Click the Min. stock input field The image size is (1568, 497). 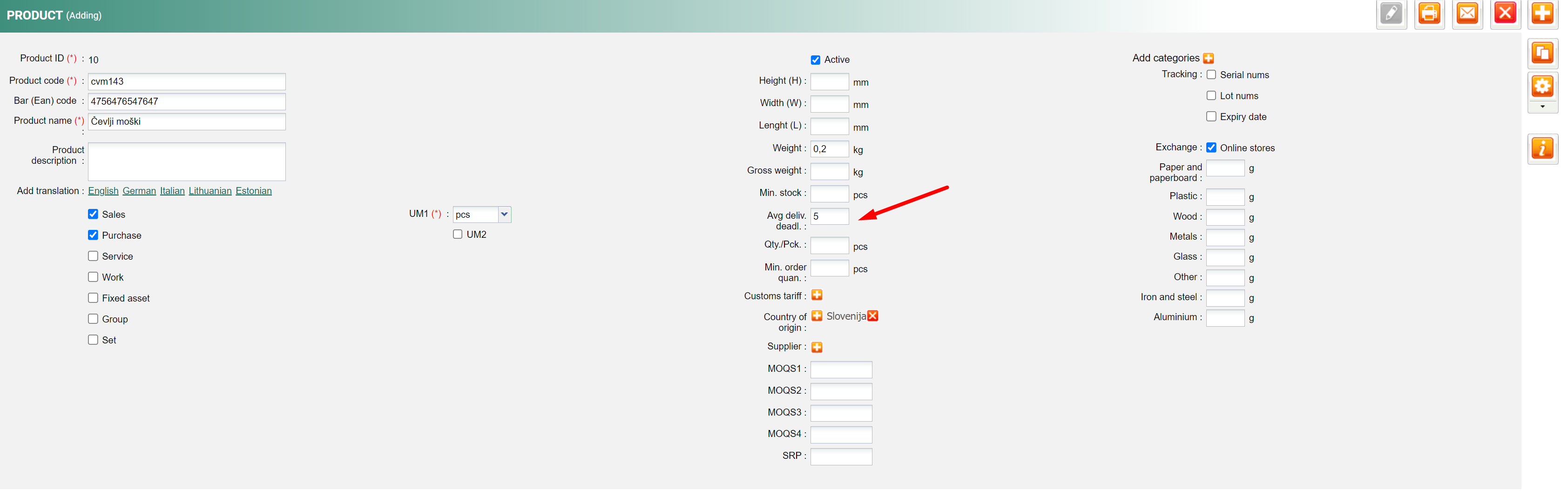(x=830, y=194)
